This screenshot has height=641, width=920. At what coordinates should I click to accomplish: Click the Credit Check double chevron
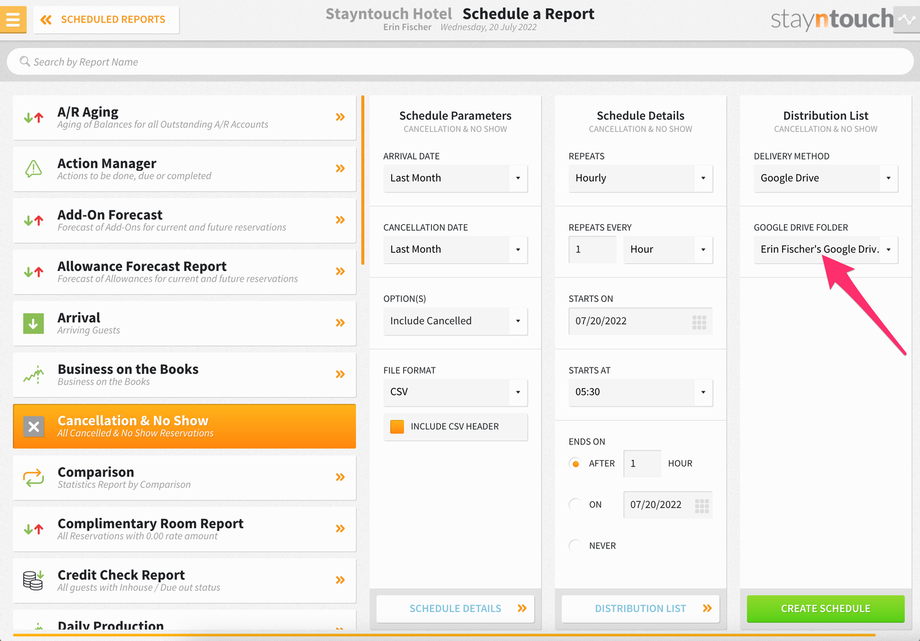[340, 580]
